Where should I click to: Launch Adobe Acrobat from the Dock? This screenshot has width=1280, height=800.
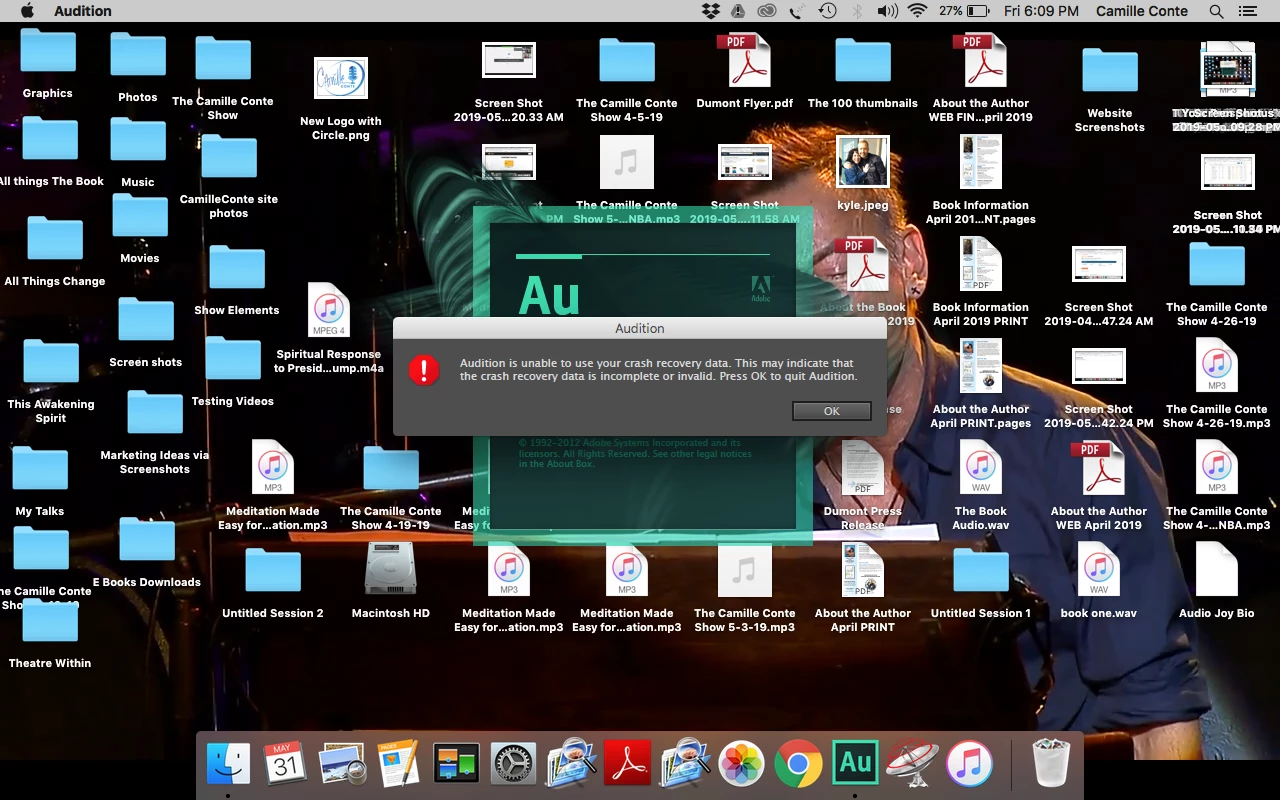[x=627, y=765]
